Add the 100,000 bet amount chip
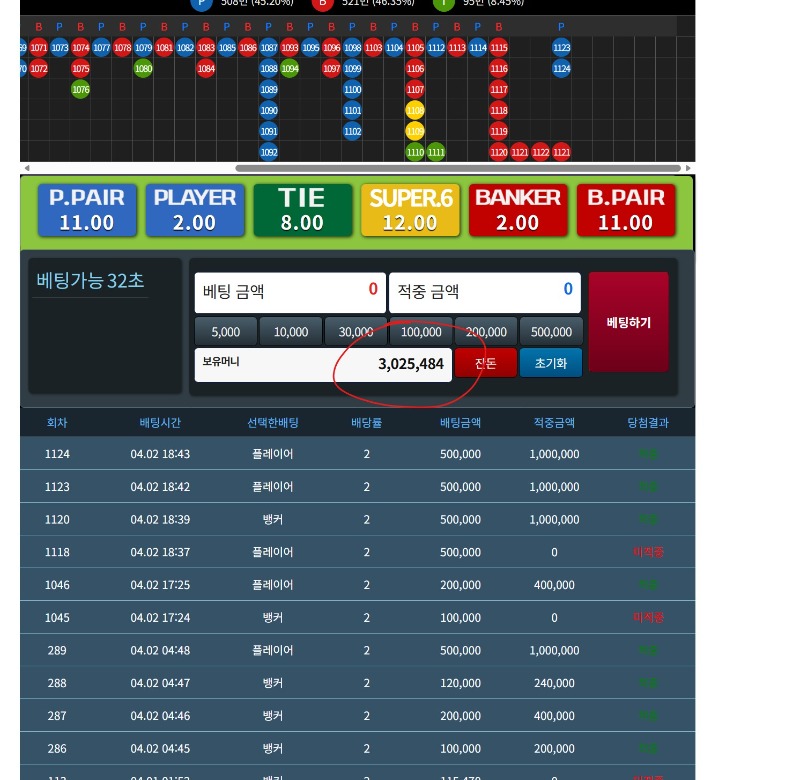The height and width of the screenshot is (780, 800). coord(421,332)
